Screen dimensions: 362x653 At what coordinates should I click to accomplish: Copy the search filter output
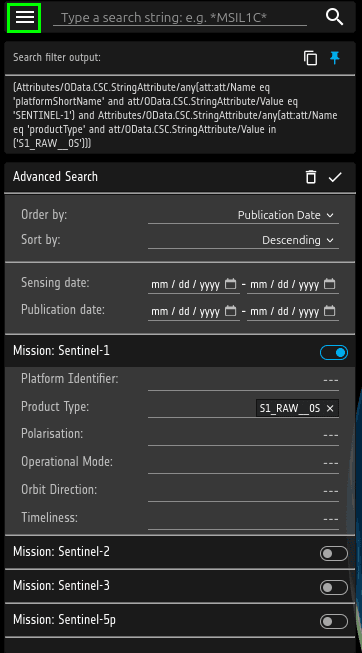310,58
